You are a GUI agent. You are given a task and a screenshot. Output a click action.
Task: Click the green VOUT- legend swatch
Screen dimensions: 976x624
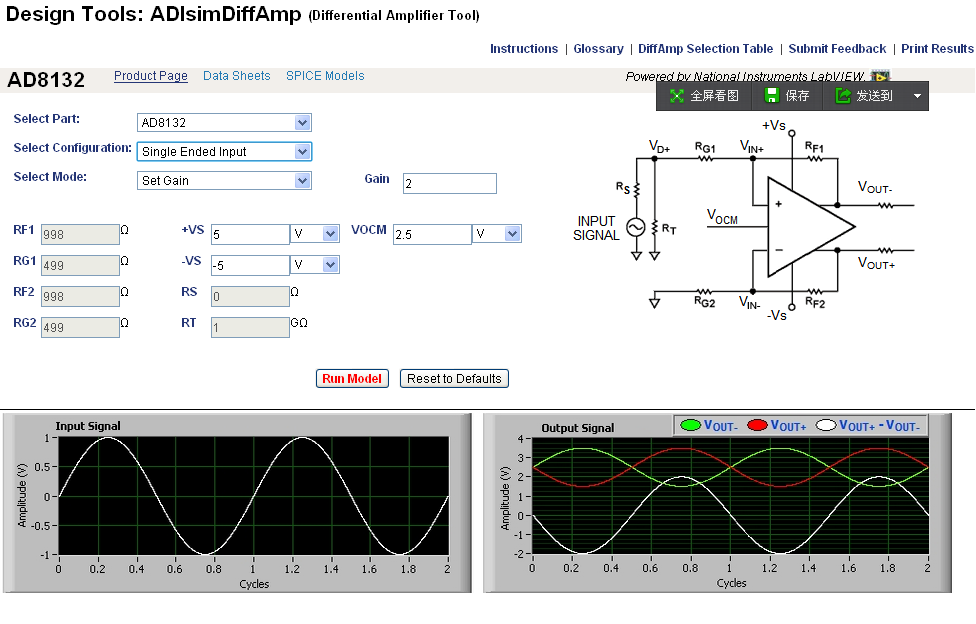tap(690, 425)
